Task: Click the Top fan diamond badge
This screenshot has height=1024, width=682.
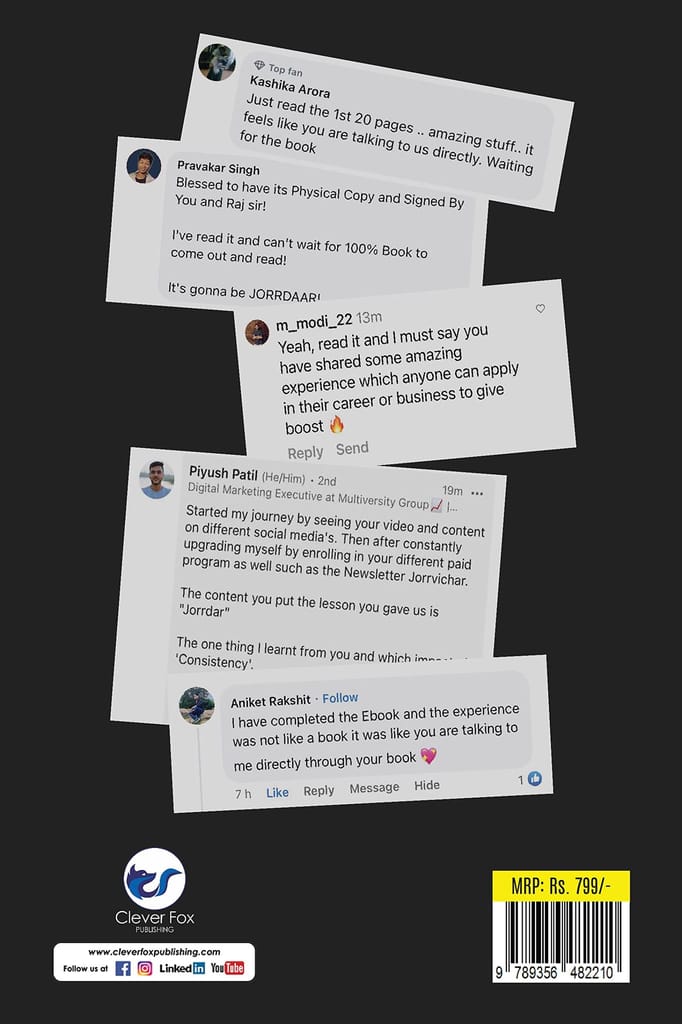Action: click(x=259, y=65)
